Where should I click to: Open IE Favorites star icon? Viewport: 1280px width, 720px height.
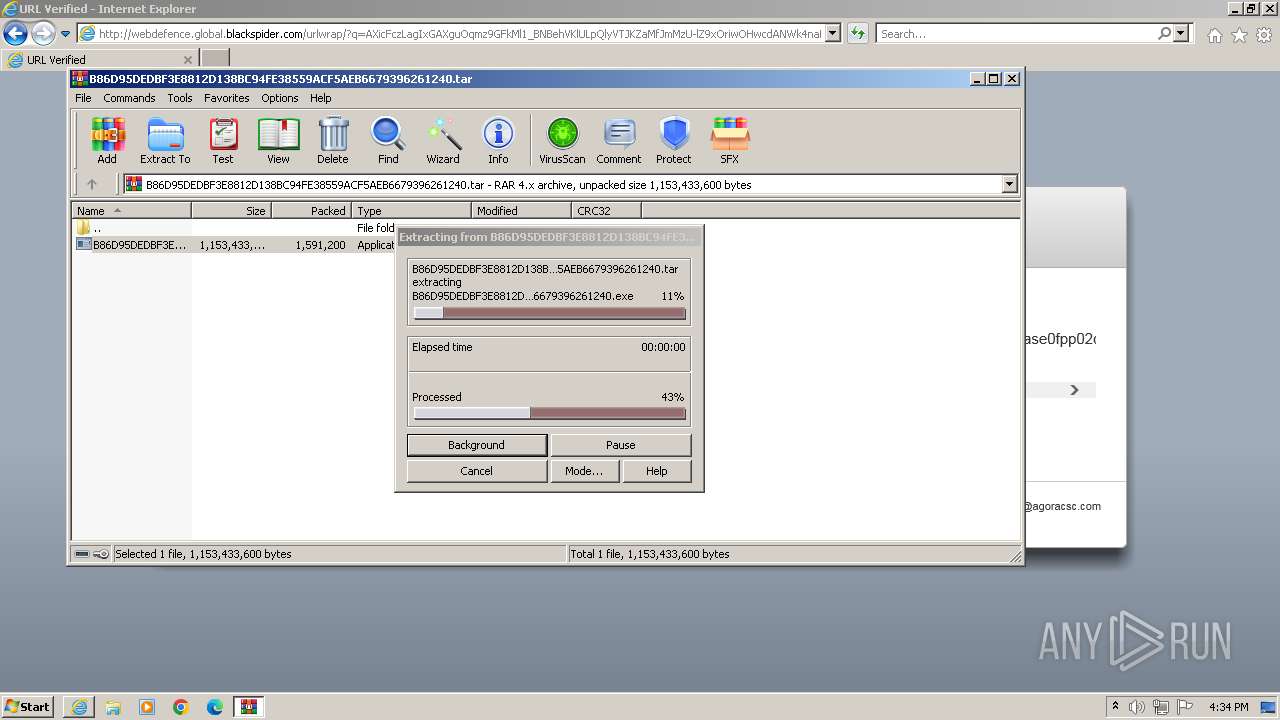click(1239, 35)
